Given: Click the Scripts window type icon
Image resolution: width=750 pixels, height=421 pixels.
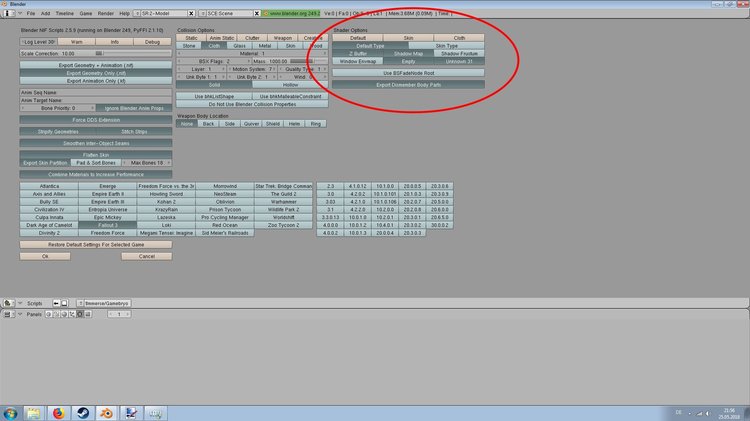Looking at the screenshot, I should pos(8,303).
